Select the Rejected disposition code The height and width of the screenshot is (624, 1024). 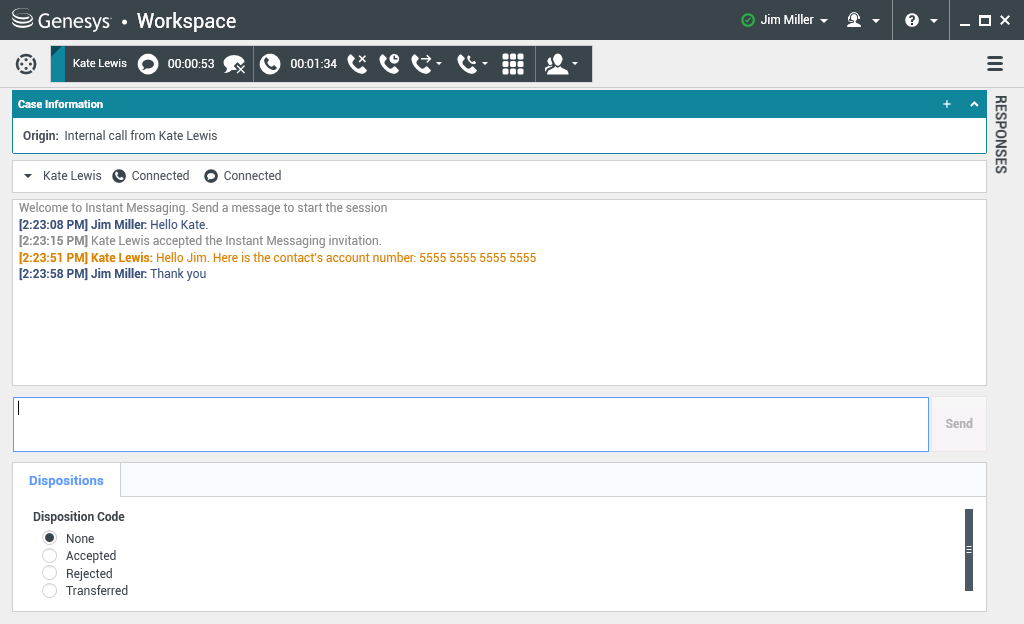click(x=50, y=573)
